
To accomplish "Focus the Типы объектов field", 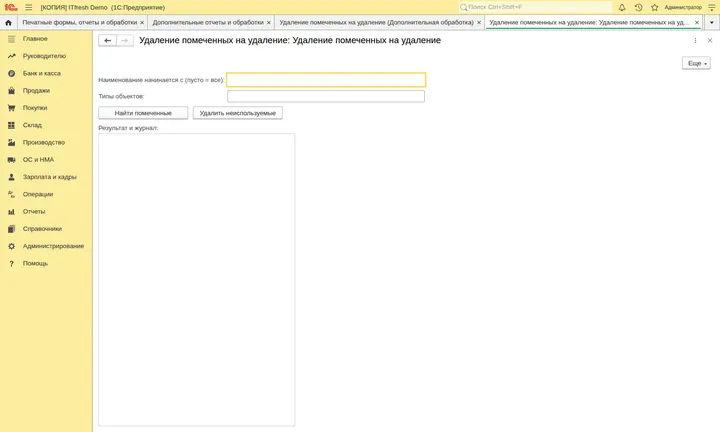I will pyautogui.click(x=326, y=96).
